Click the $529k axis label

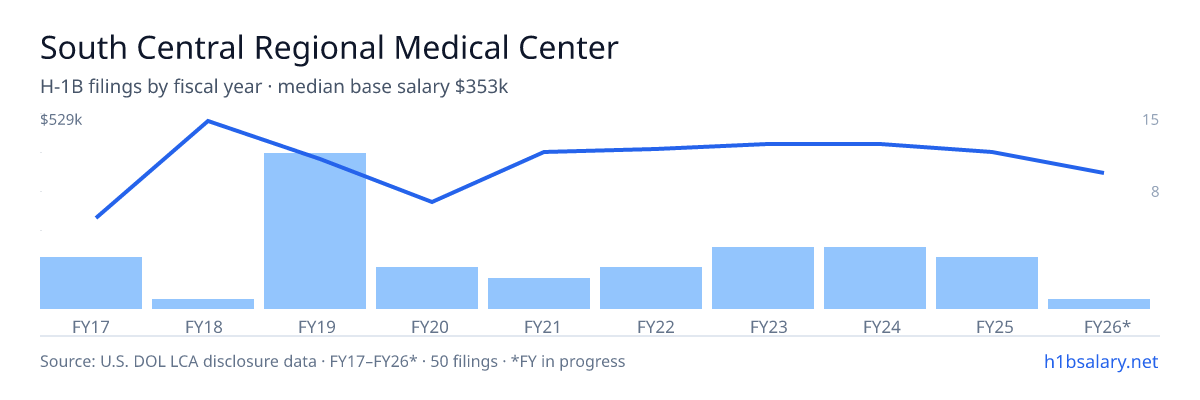click(x=61, y=120)
